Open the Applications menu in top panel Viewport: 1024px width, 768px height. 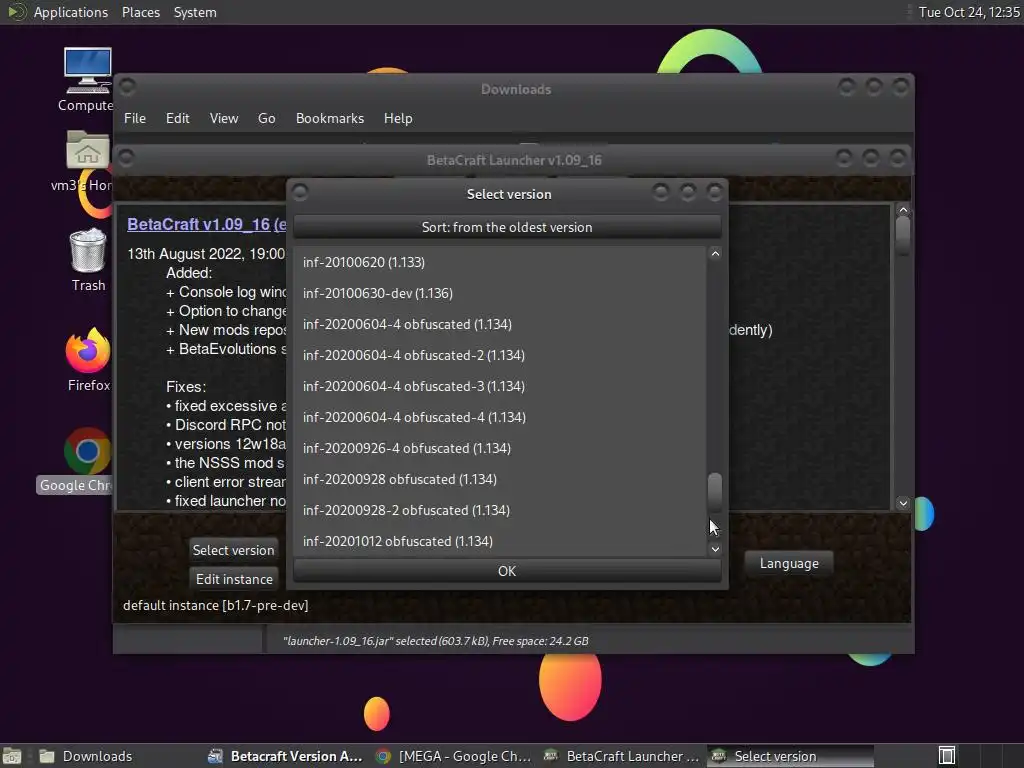[x=71, y=12]
